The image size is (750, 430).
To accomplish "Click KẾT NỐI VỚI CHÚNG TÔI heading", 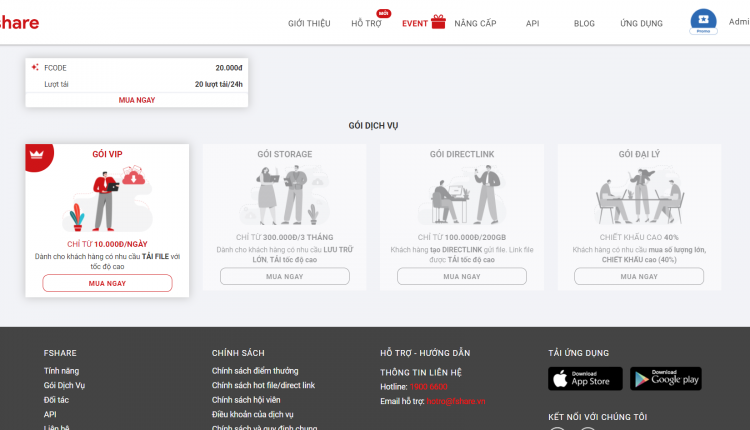I will click(597, 417).
